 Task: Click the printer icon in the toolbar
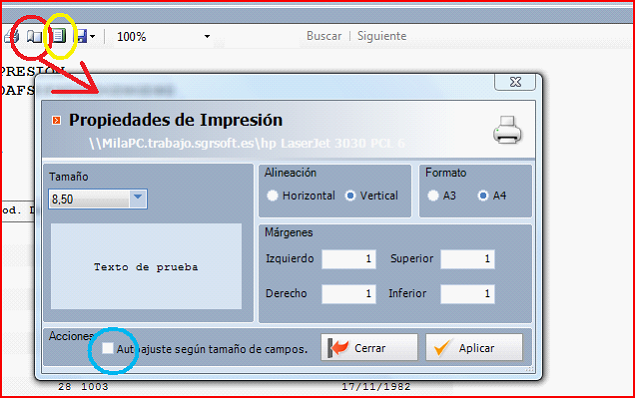click(11, 36)
